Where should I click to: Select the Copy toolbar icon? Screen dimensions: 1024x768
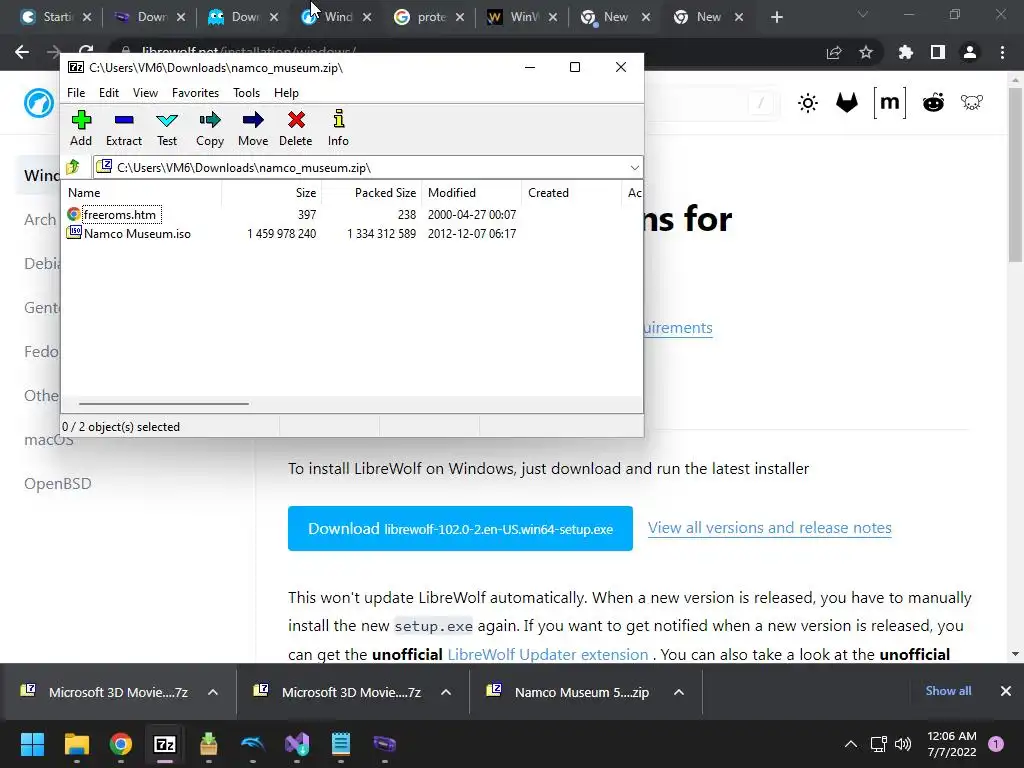[210, 129]
